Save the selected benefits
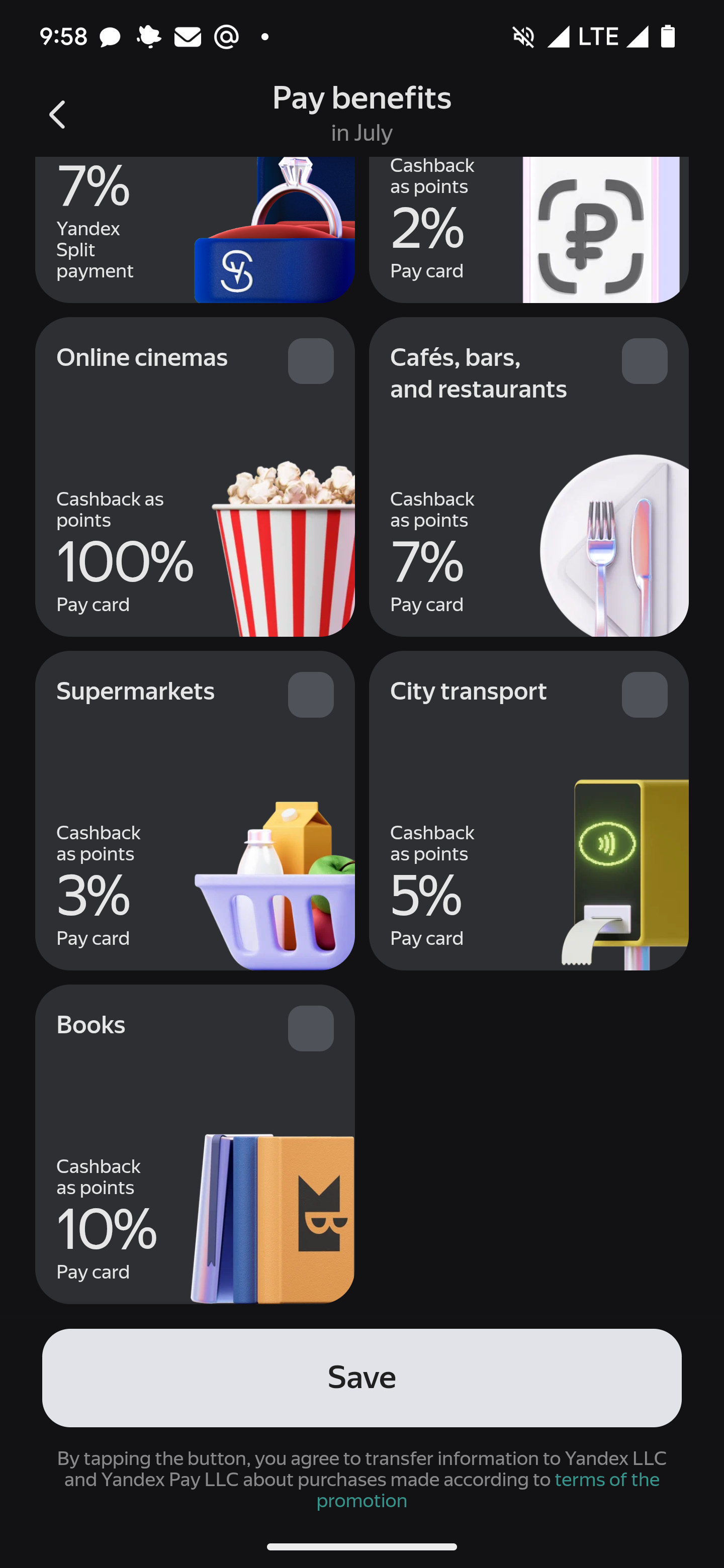The height and width of the screenshot is (1568, 724). tap(361, 1378)
